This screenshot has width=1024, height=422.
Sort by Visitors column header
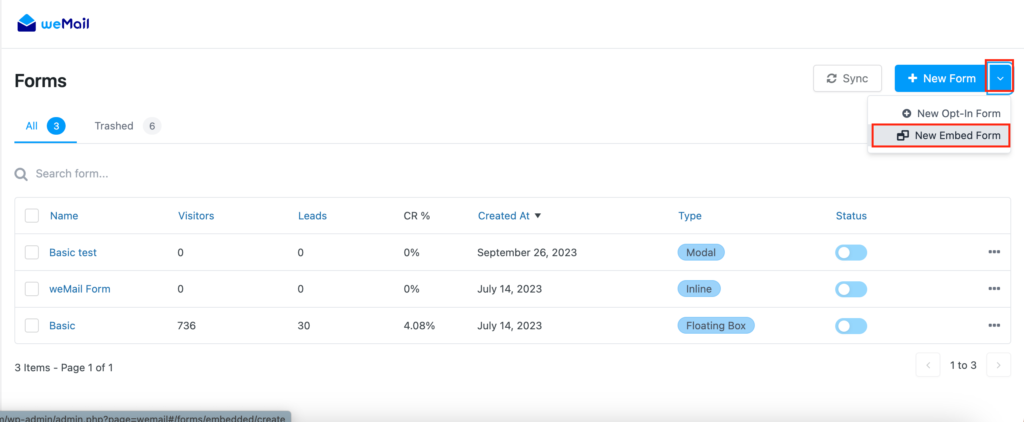(x=196, y=216)
